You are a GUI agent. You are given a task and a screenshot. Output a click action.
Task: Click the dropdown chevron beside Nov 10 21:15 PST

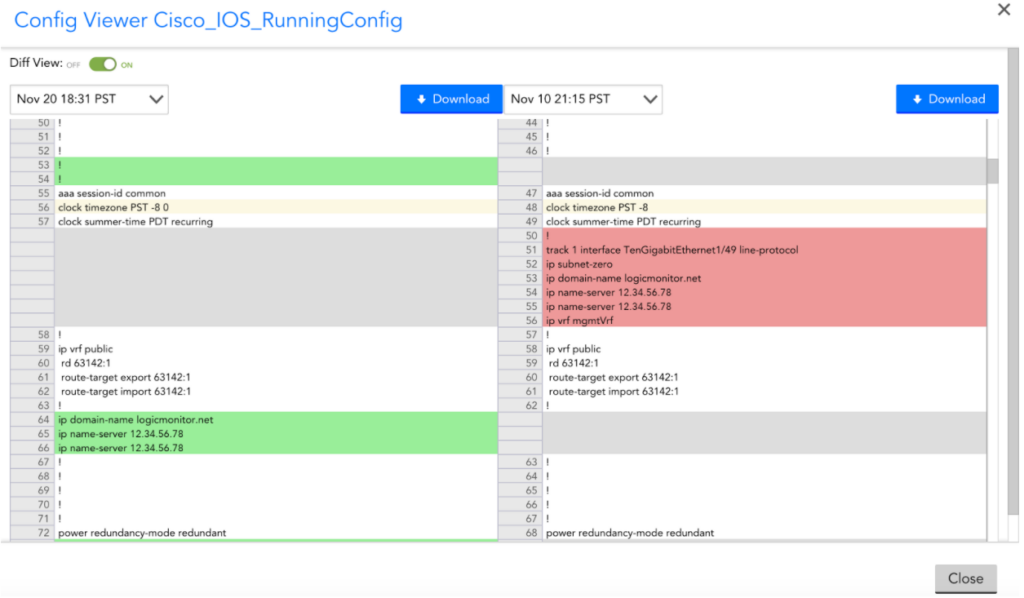coord(651,99)
